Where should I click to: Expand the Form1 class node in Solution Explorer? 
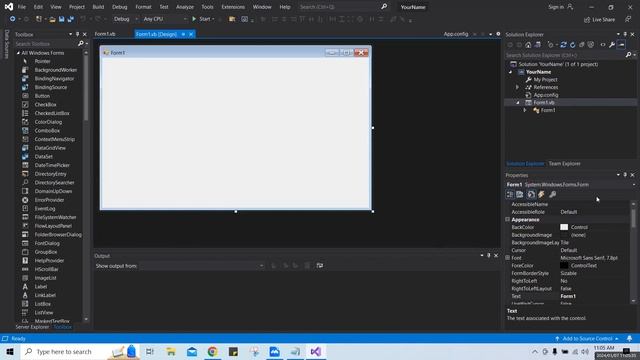tap(525, 110)
